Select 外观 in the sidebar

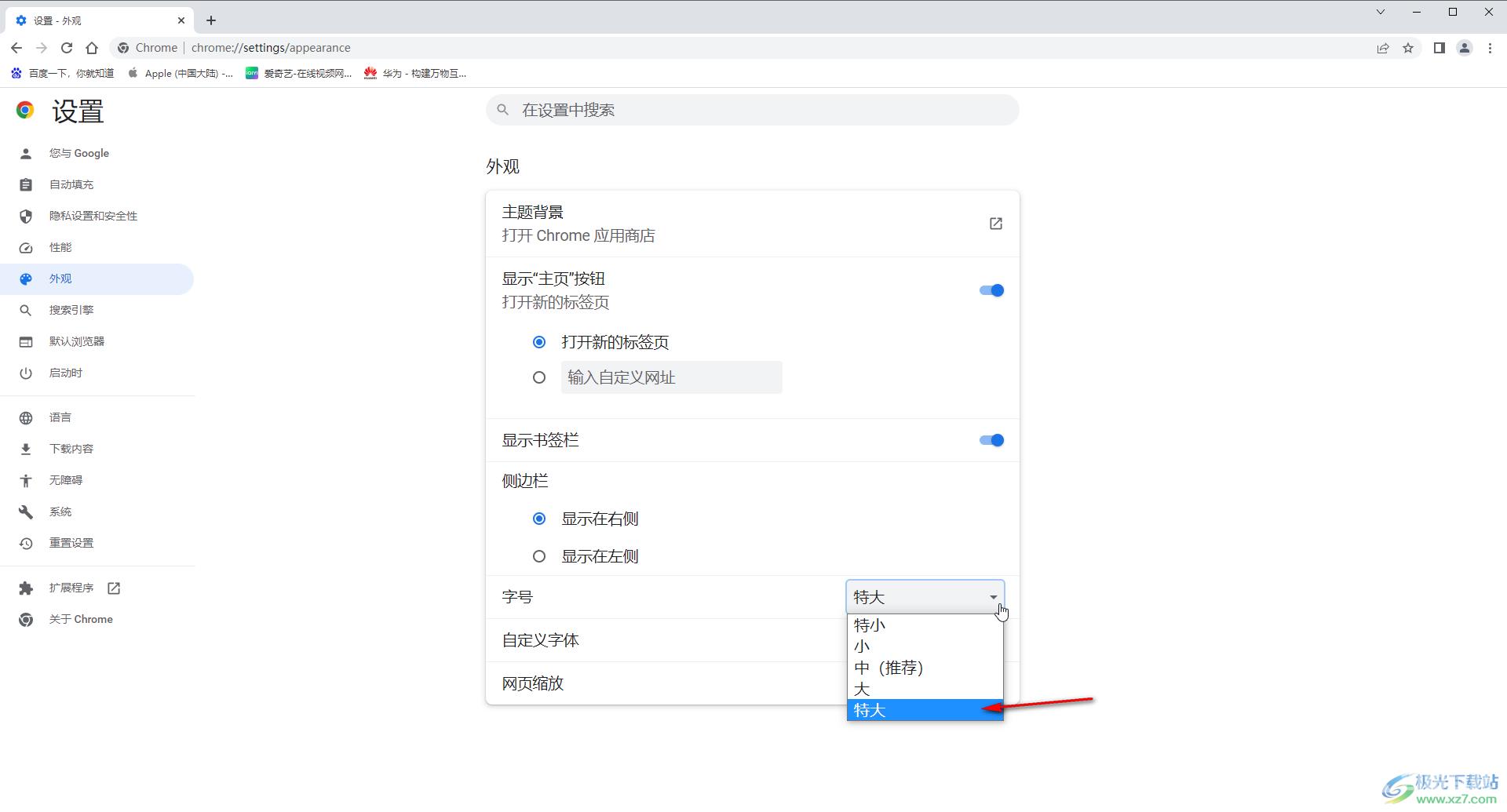[97, 279]
